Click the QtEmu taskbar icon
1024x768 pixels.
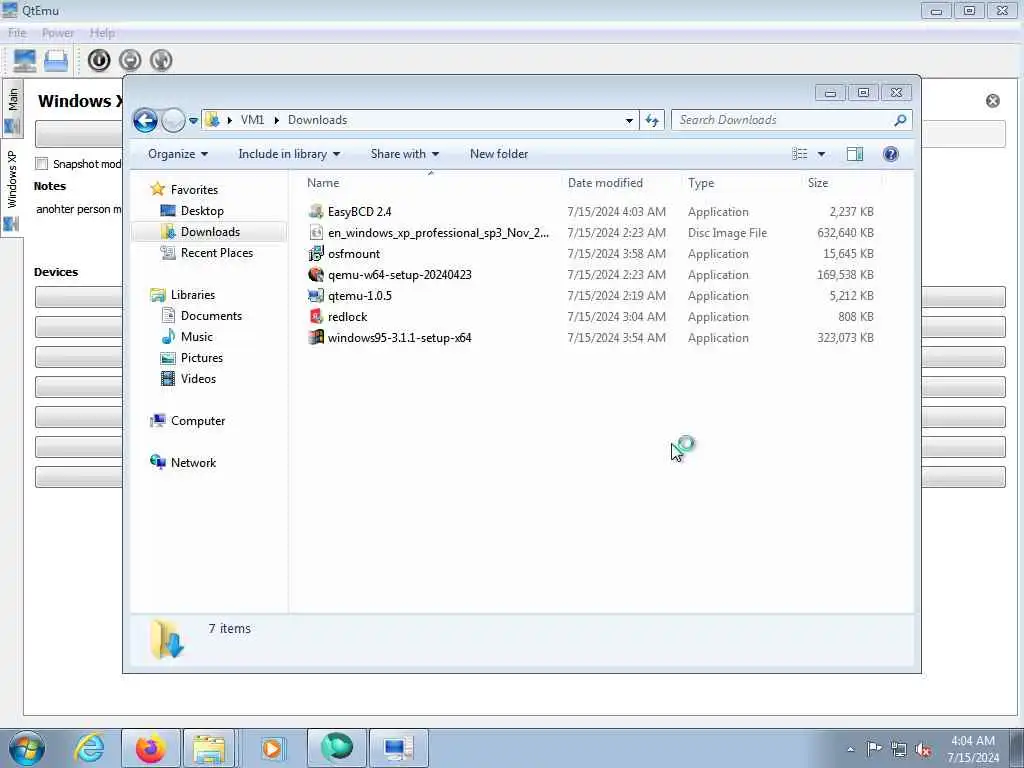pos(399,748)
